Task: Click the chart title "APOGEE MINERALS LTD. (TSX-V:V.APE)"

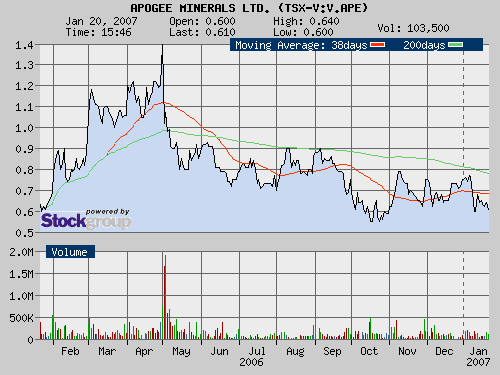Action: (x=249, y=8)
